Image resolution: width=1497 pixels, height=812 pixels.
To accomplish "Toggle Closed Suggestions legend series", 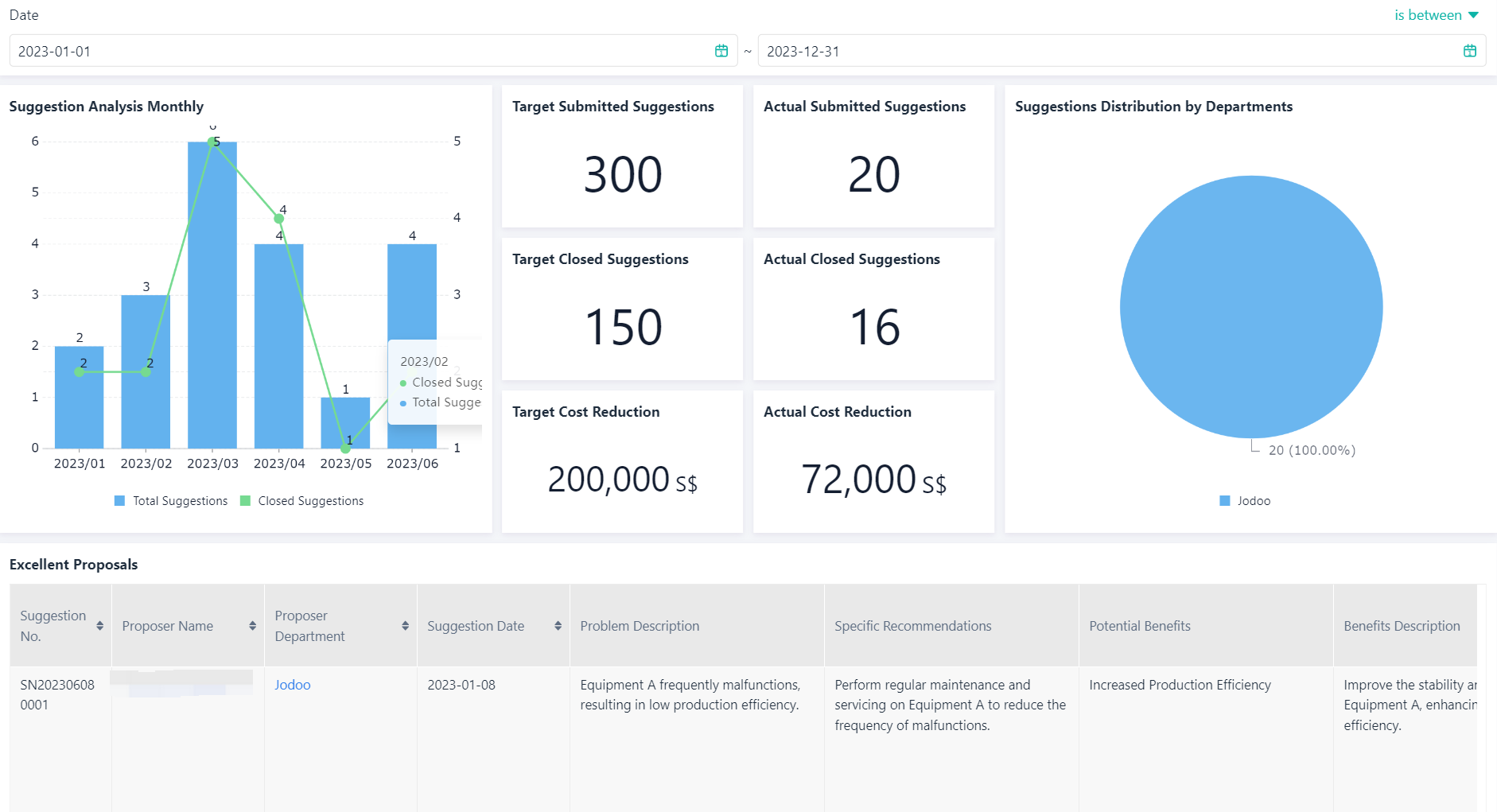I will tap(302, 501).
